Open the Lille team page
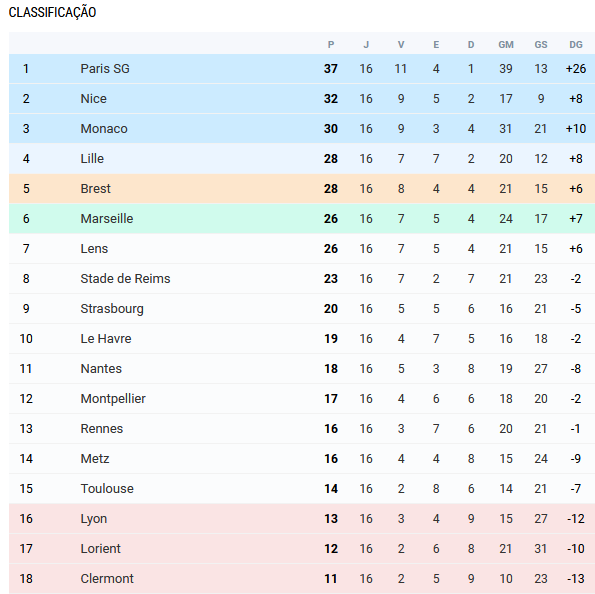 point(92,159)
